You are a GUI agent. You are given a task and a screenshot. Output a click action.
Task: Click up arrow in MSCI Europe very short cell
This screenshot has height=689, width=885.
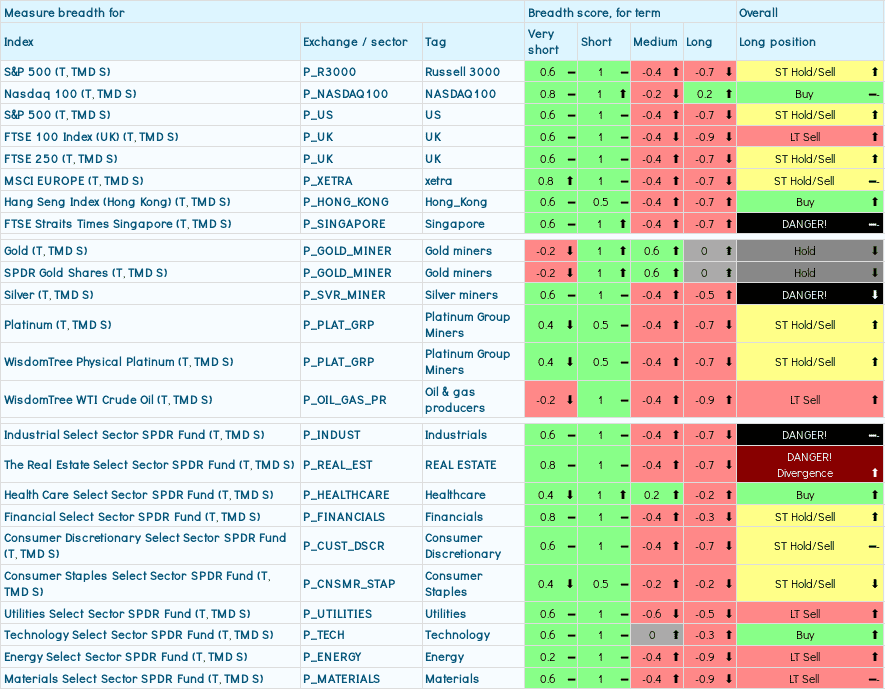pyautogui.click(x=570, y=181)
